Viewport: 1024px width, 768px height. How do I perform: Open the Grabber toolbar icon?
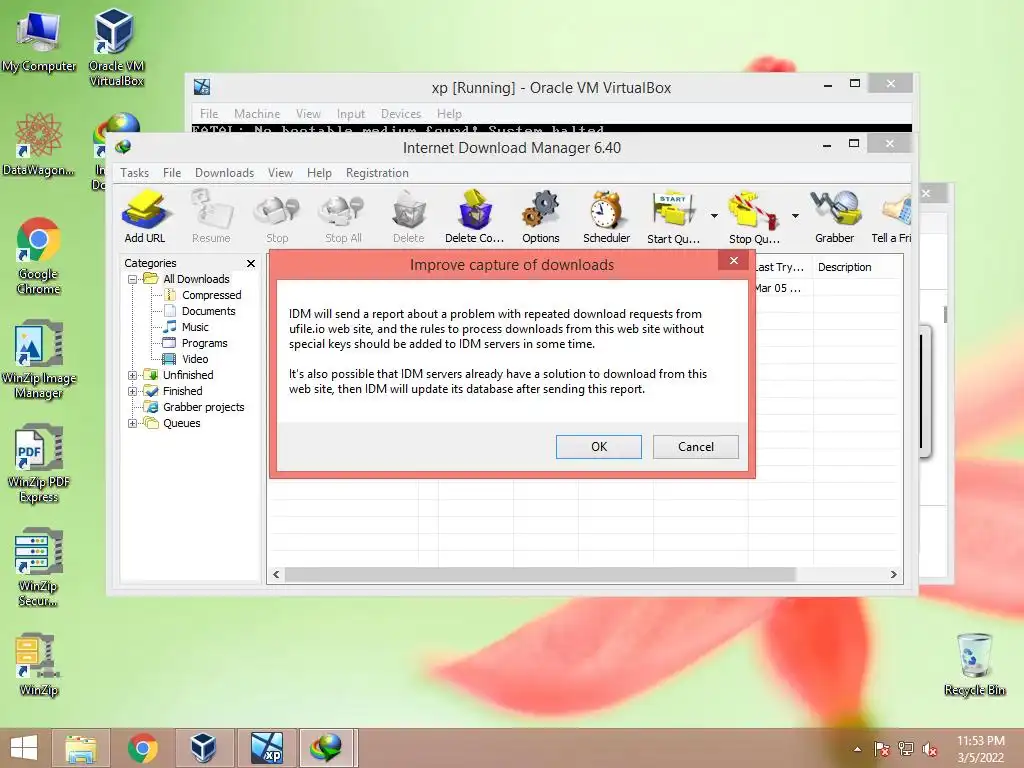(x=835, y=217)
